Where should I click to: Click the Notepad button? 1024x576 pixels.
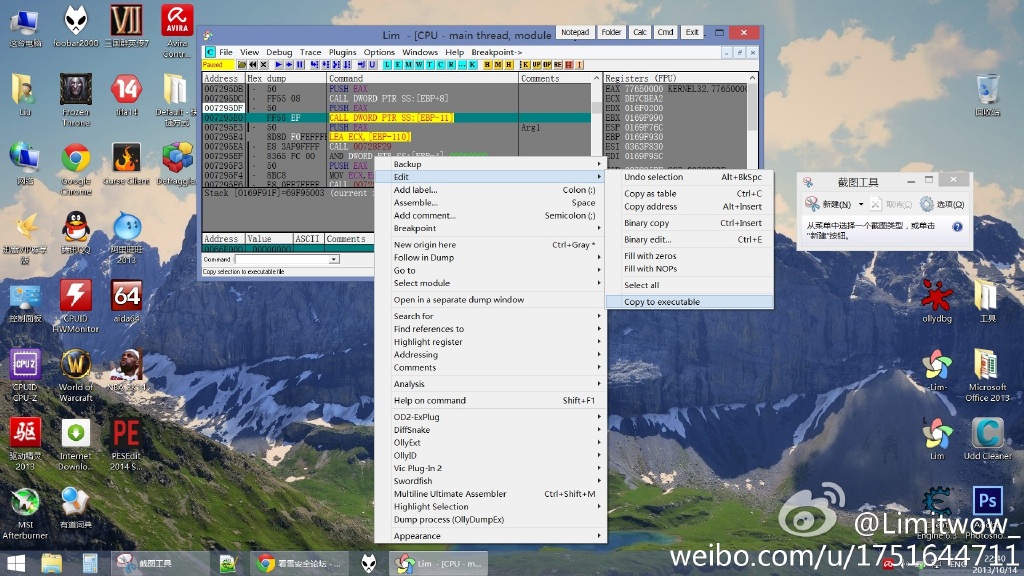[x=575, y=32]
